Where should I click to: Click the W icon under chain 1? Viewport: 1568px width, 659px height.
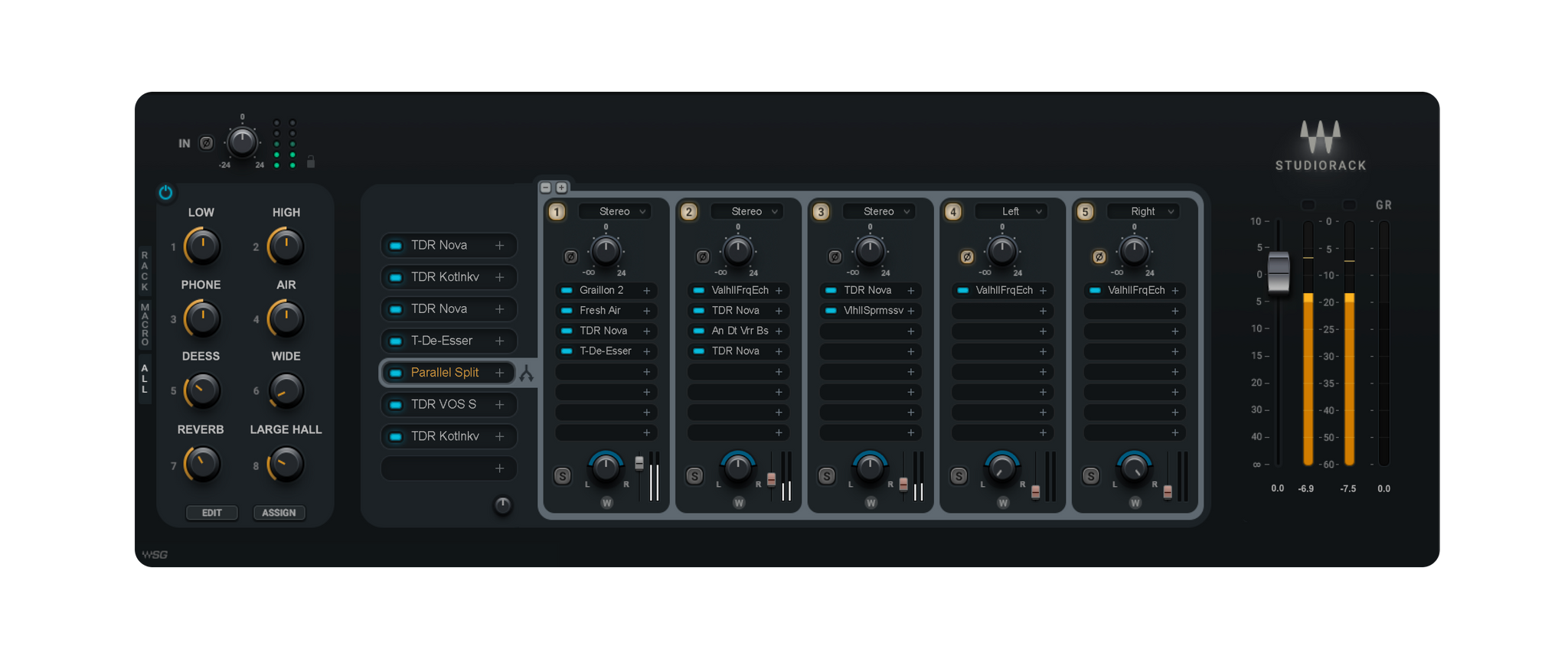606,503
